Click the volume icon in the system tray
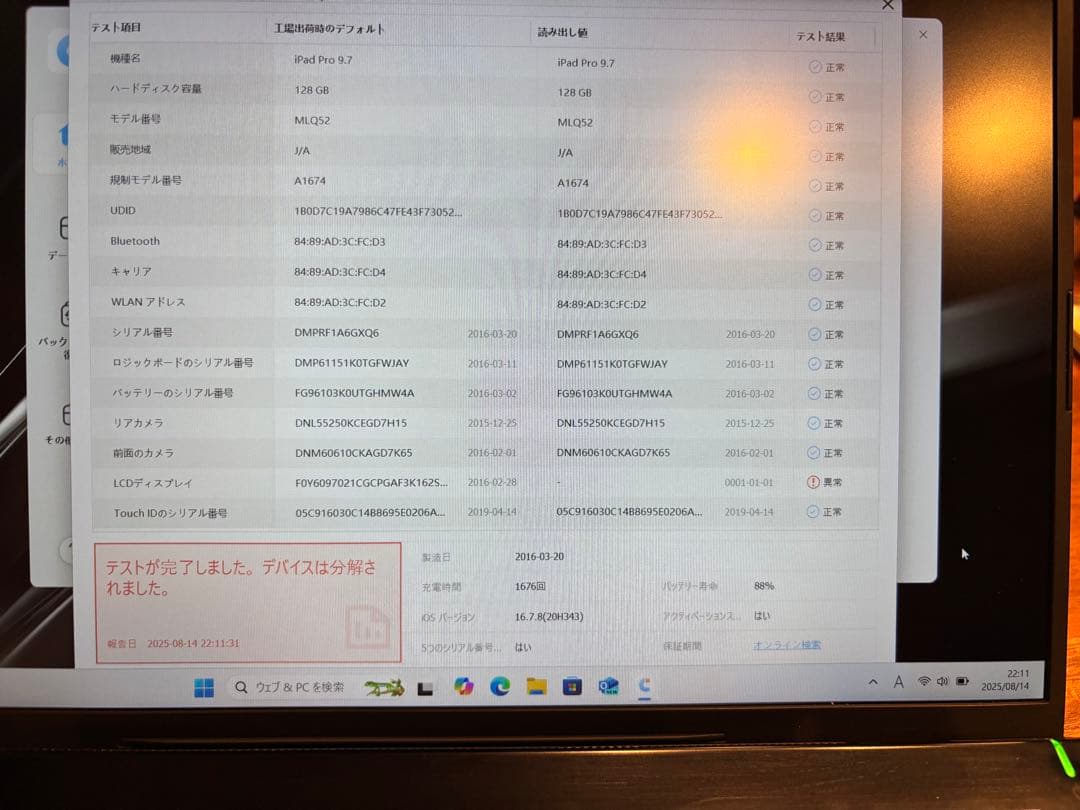 pos(943,681)
